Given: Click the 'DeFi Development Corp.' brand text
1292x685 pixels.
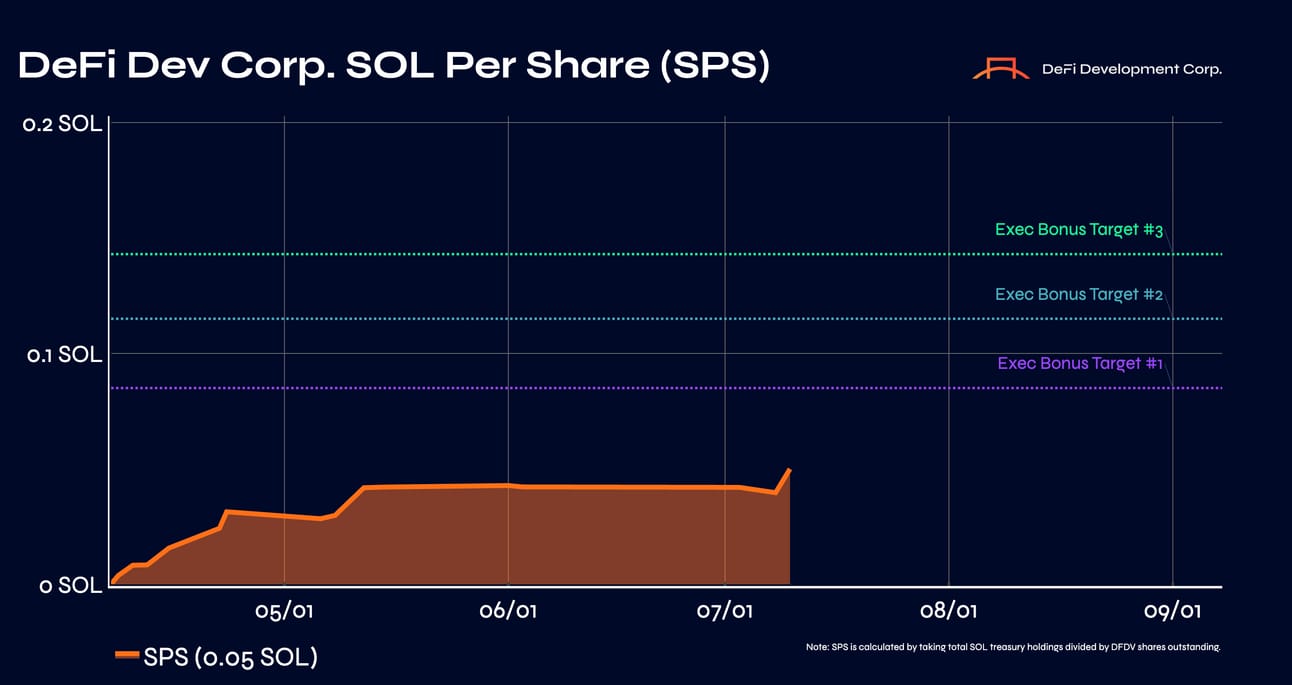Looking at the screenshot, I should [x=1132, y=69].
